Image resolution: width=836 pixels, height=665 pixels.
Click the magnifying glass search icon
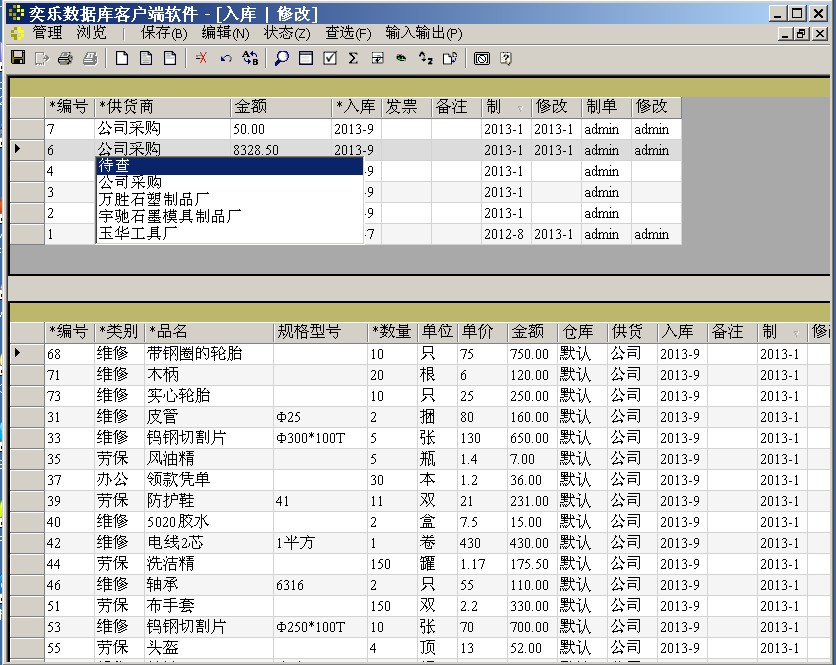(x=282, y=58)
